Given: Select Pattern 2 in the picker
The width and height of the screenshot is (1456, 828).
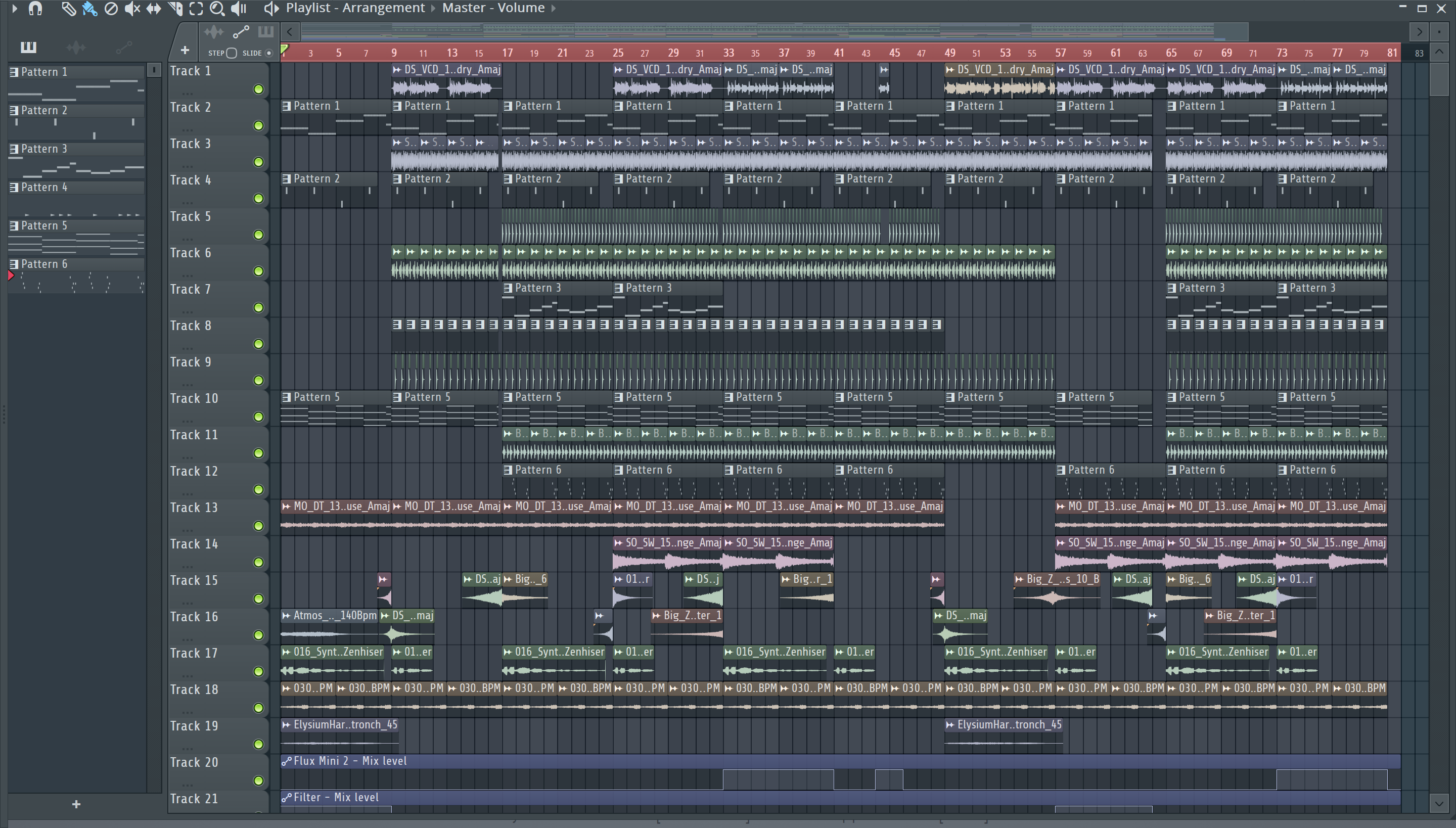Looking at the screenshot, I should tap(76, 122).
